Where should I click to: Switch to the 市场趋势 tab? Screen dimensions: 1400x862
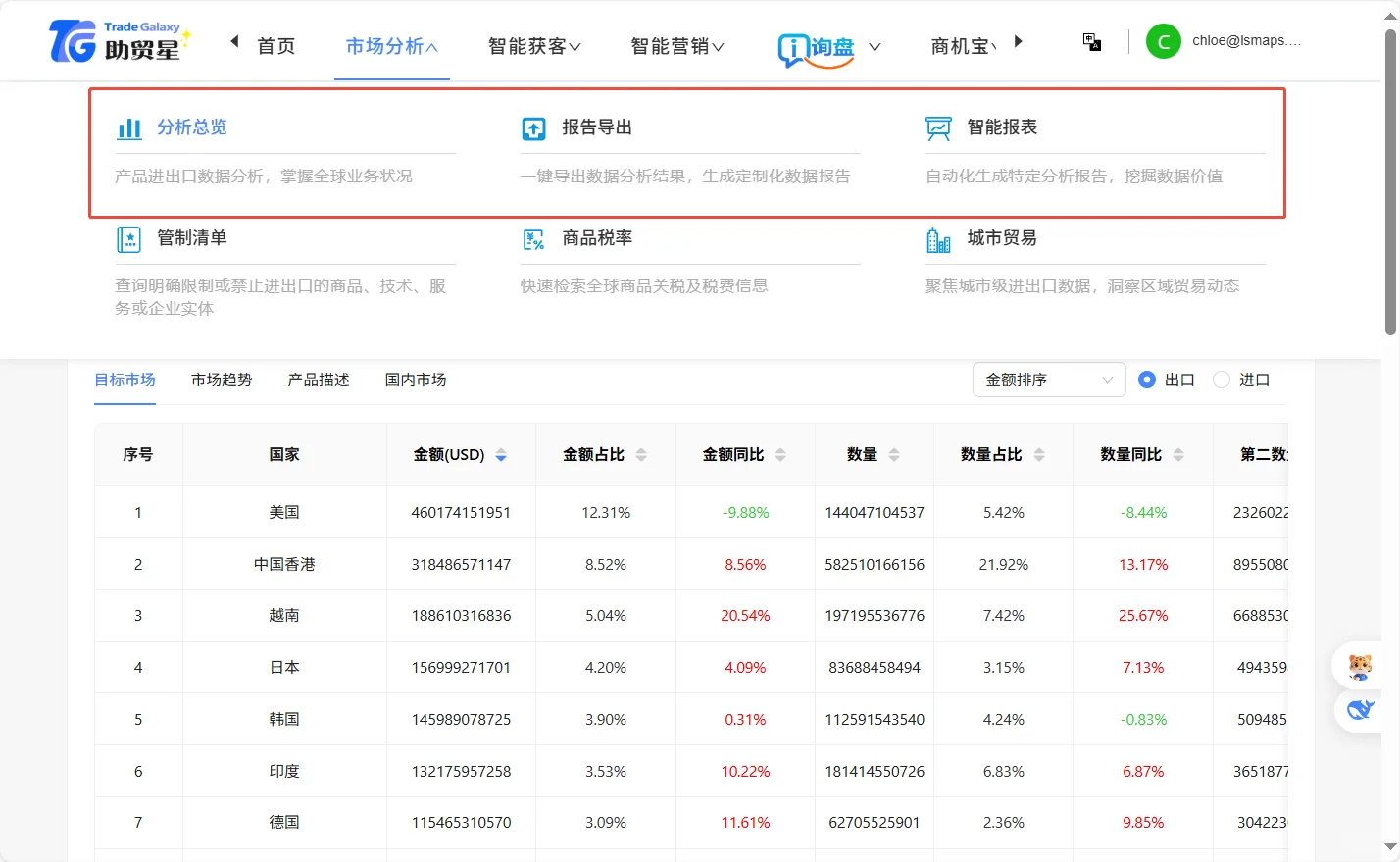coord(221,380)
